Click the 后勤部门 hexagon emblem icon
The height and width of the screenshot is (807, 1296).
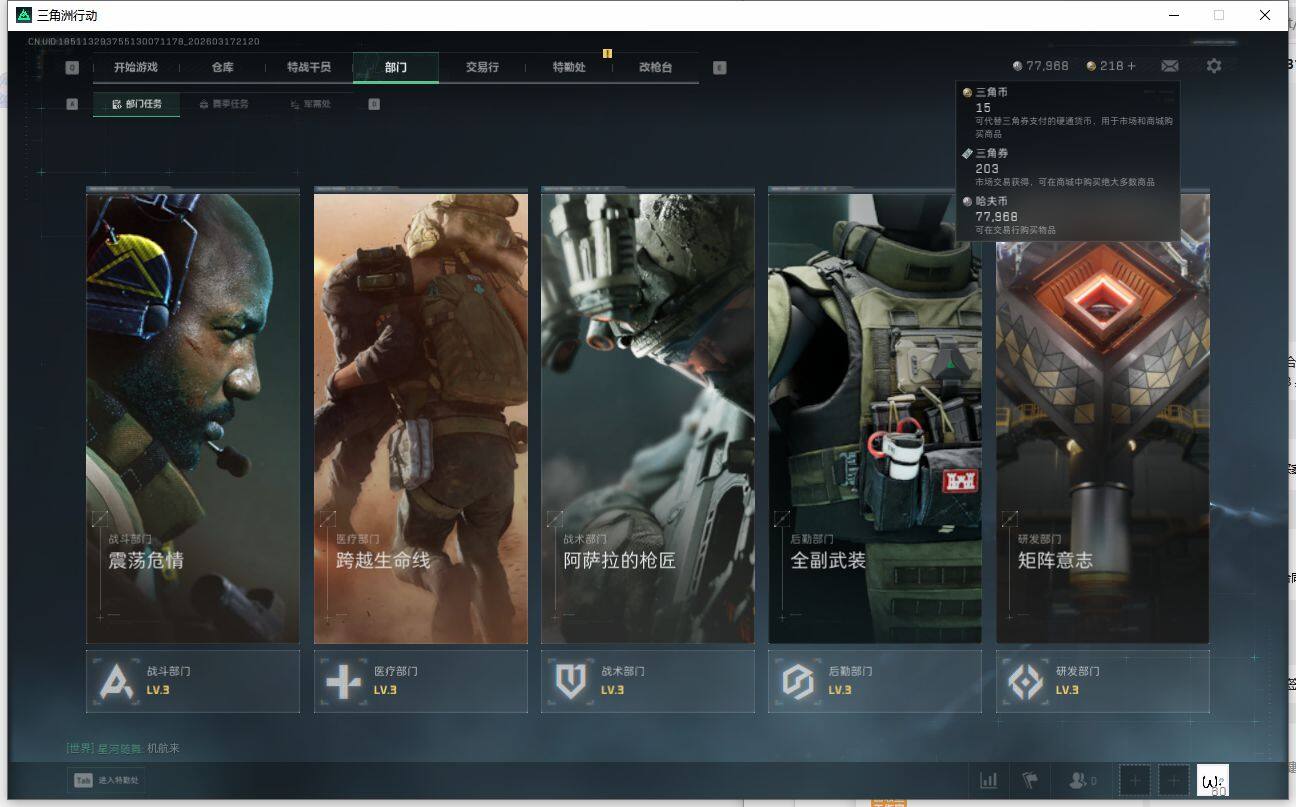click(x=797, y=682)
